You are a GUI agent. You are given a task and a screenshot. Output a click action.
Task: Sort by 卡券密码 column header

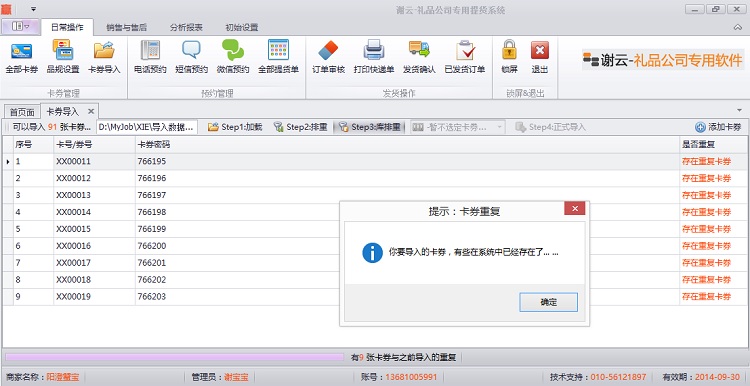pos(407,144)
